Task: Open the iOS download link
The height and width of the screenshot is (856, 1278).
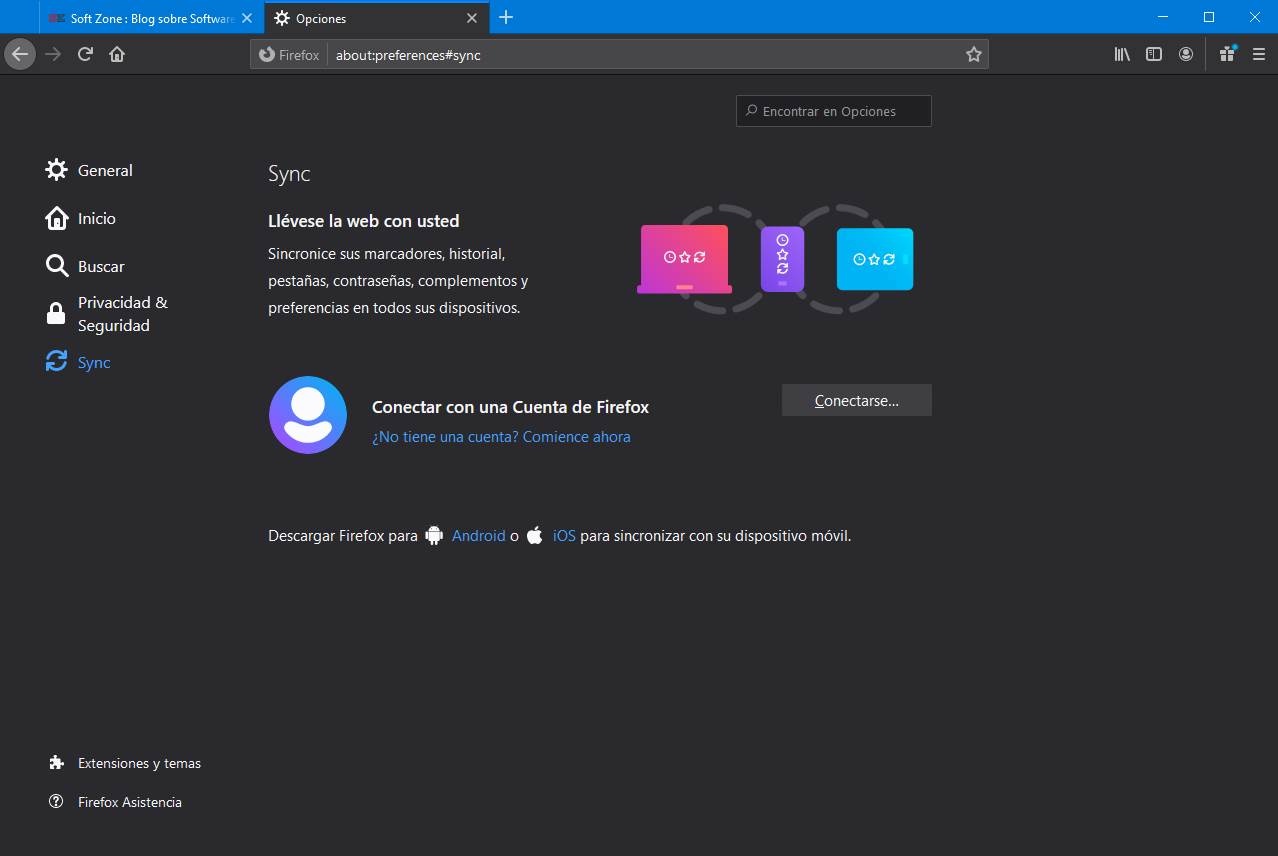Action: (564, 536)
